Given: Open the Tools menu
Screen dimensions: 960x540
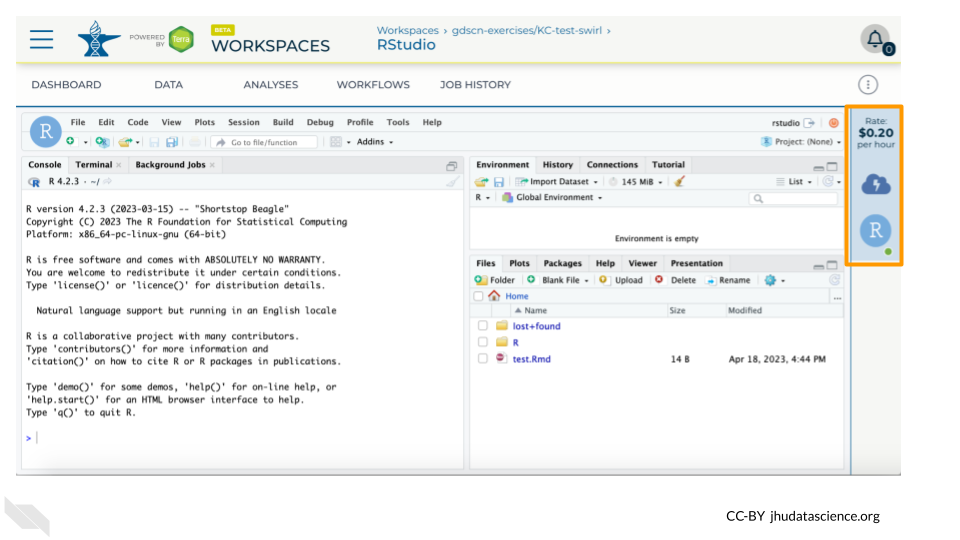Looking at the screenshot, I should coord(398,122).
